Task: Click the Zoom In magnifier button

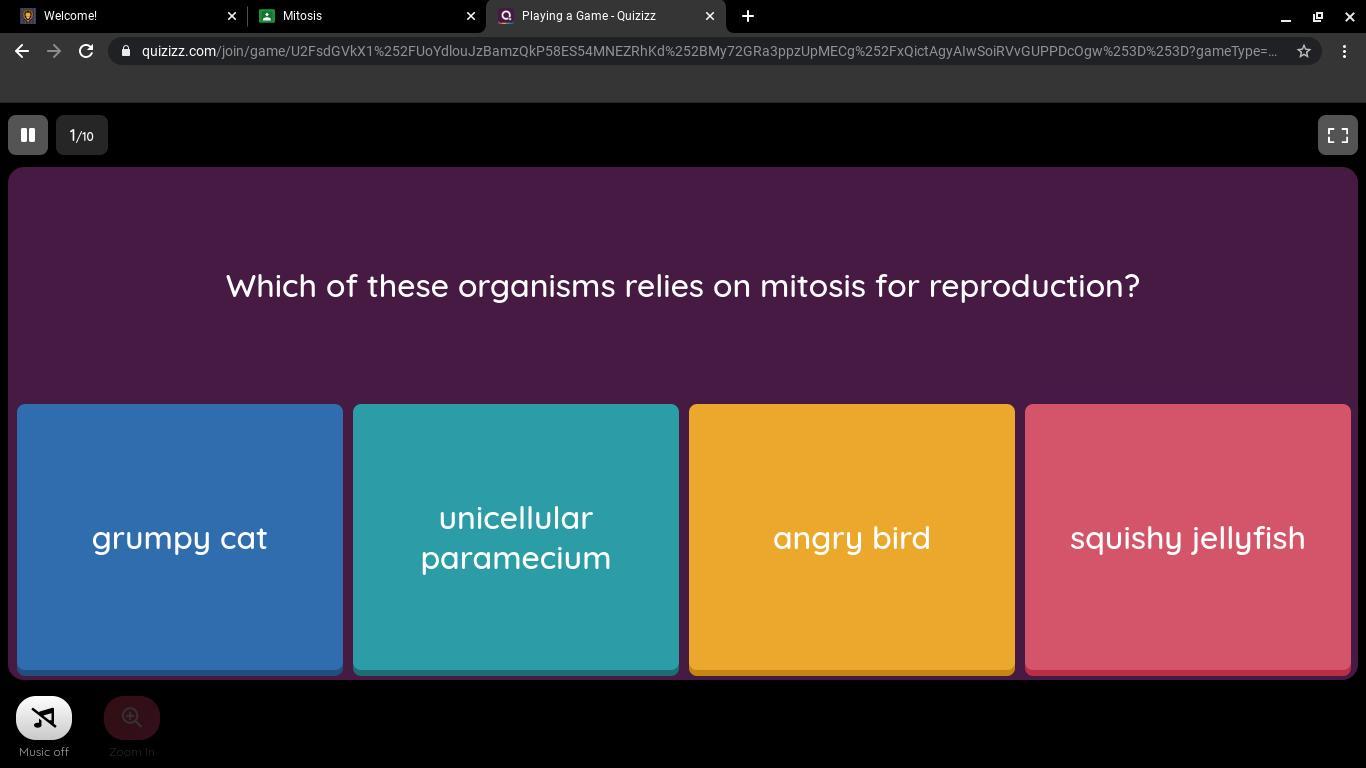Action: point(132,718)
